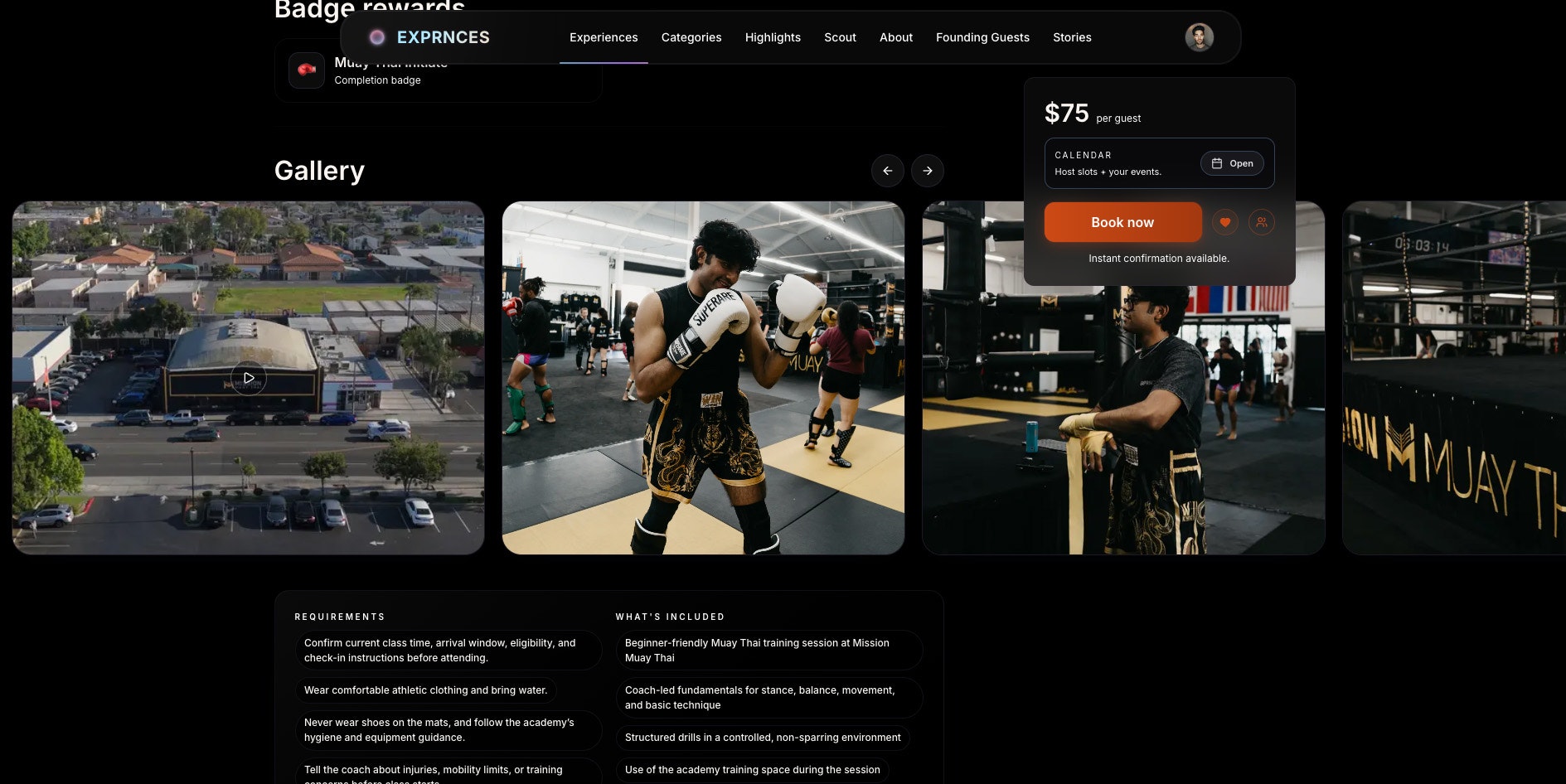The height and width of the screenshot is (784, 1566).
Task: Click 'Host slots + your events.' text
Action: point(1108,172)
